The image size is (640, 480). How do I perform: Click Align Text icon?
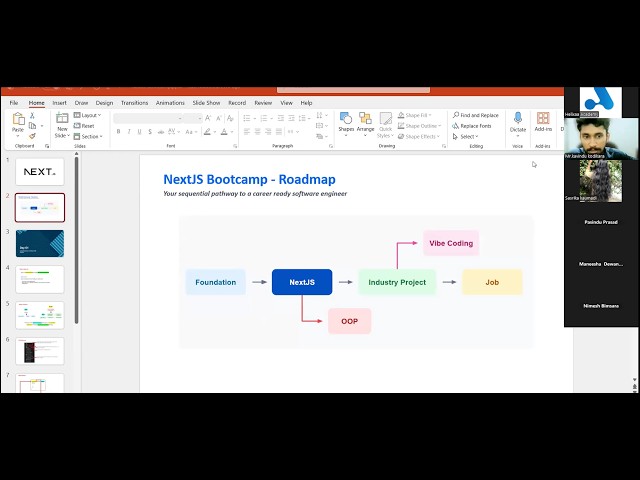click(x=322, y=126)
